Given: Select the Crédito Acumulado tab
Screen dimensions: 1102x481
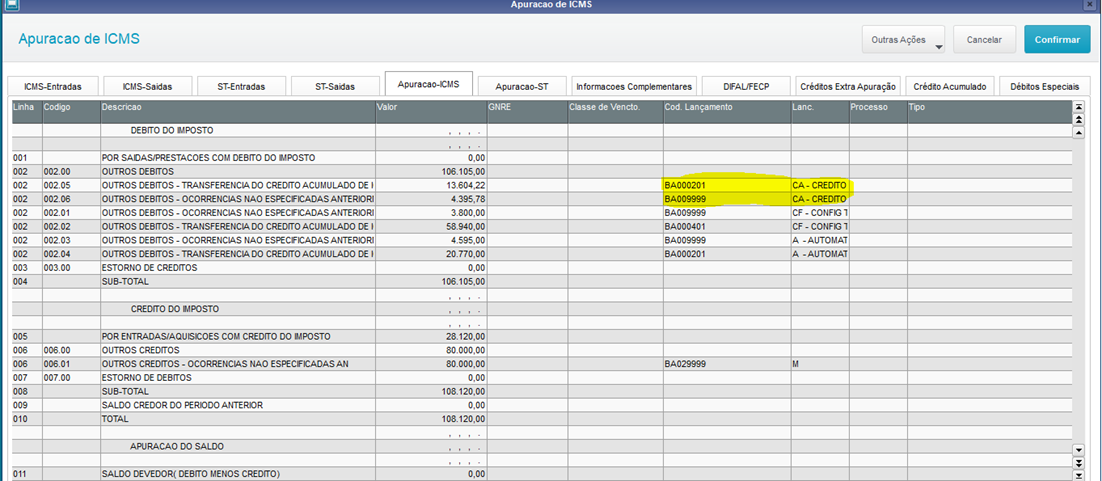Looking at the screenshot, I should point(949,86).
